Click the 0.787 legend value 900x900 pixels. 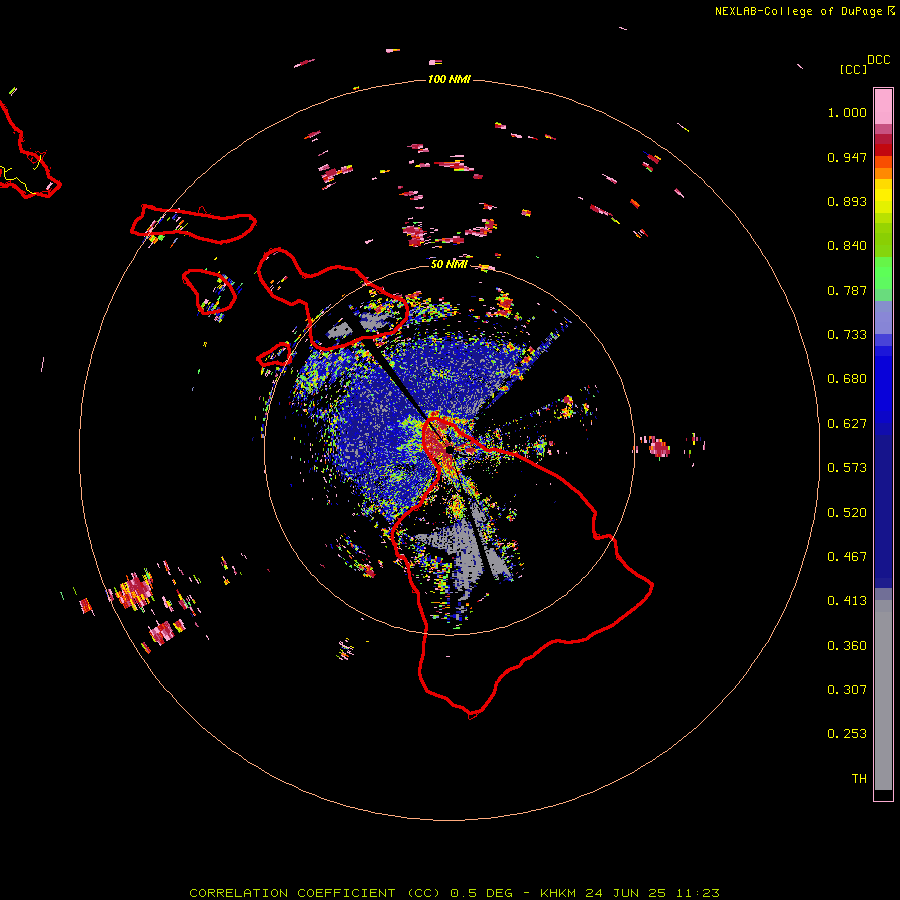pyautogui.click(x=847, y=290)
